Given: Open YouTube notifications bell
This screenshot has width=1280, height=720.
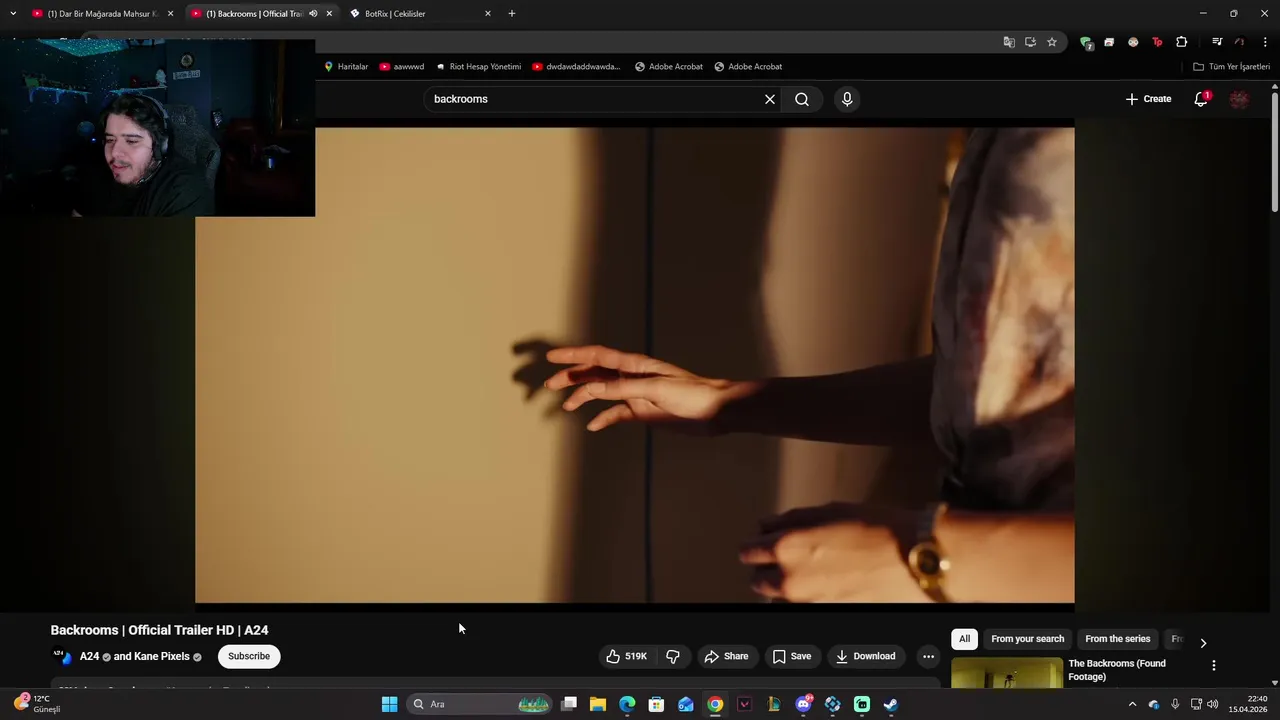Looking at the screenshot, I should pyautogui.click(x=1201, y=99).
